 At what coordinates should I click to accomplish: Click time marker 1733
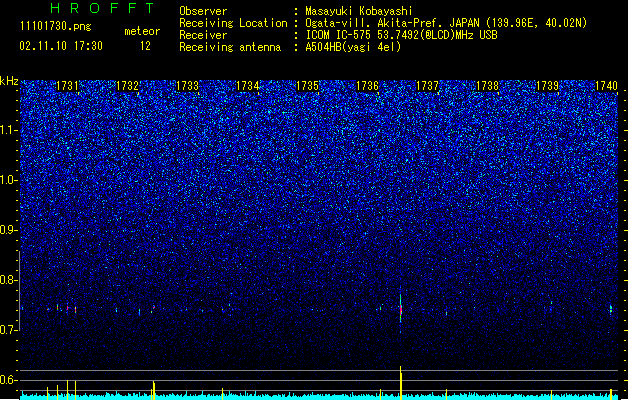pos(187,86)
